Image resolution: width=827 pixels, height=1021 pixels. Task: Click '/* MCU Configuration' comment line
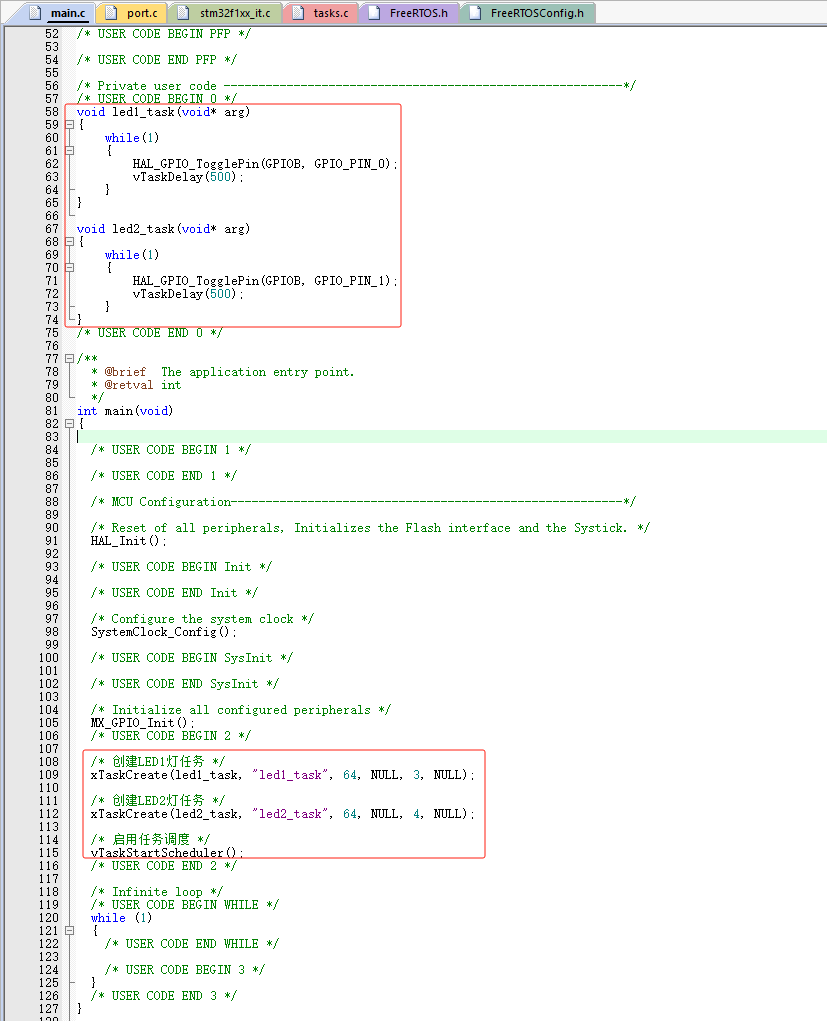[363, 501]
